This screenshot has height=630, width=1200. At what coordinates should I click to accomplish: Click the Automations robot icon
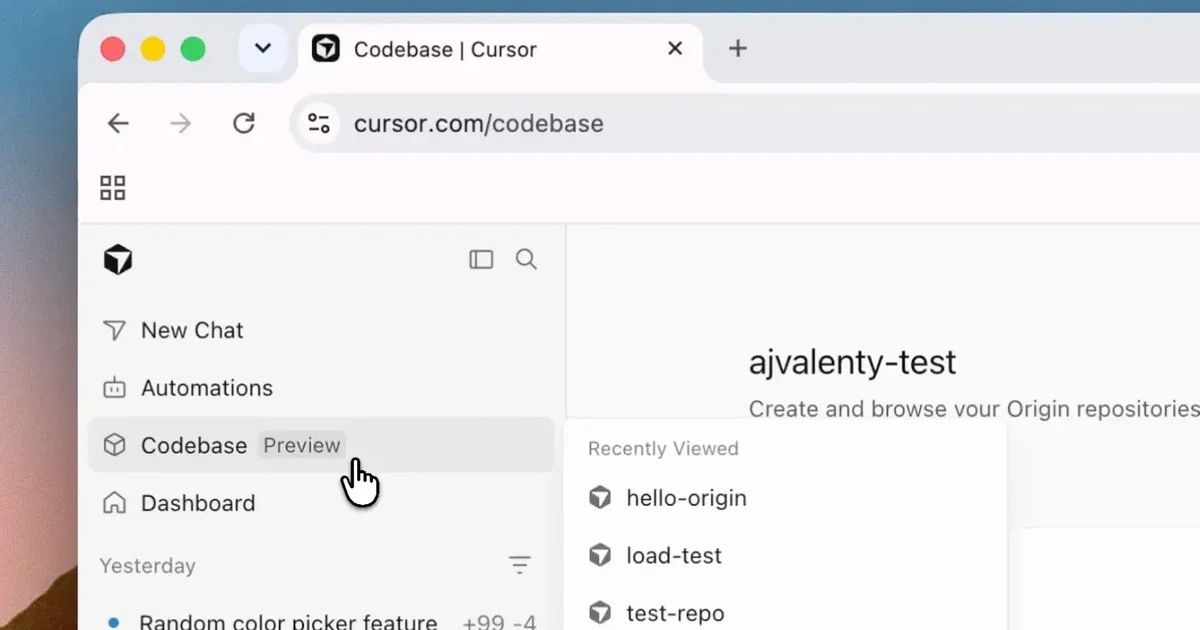click(115, 388)
